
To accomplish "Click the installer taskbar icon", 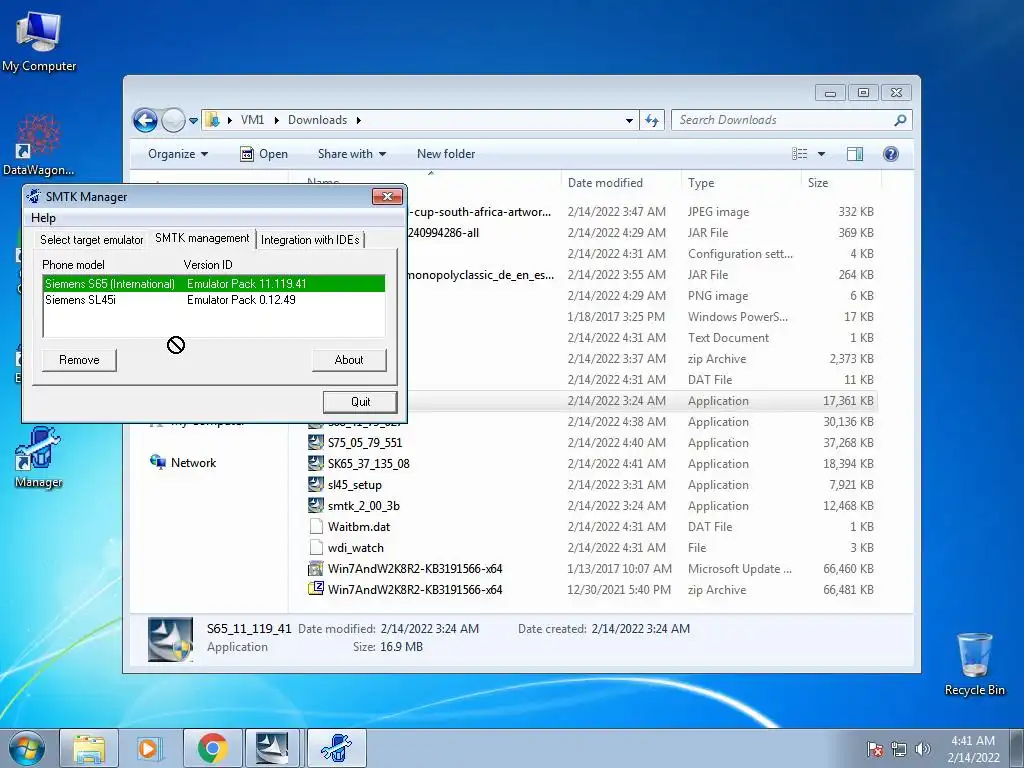I will (x=272, y=748).
